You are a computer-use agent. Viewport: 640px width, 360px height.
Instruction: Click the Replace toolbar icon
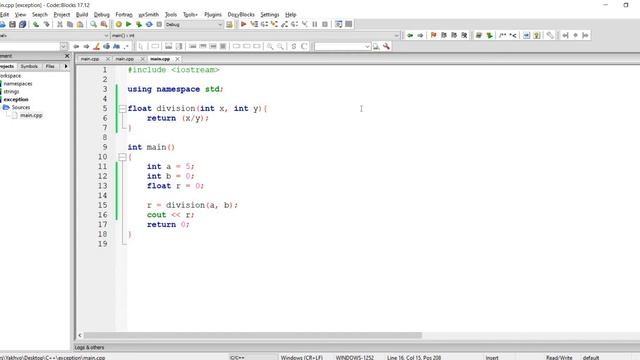pyautogui.click(x=104, y=24)
